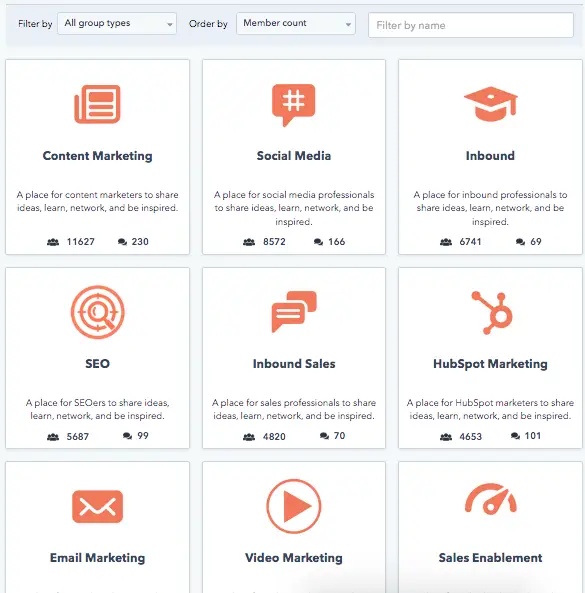Viewport: 585px width, 593px height.
Task: Click the Inbound graduation cap icon
Action: tap(490, 104)
